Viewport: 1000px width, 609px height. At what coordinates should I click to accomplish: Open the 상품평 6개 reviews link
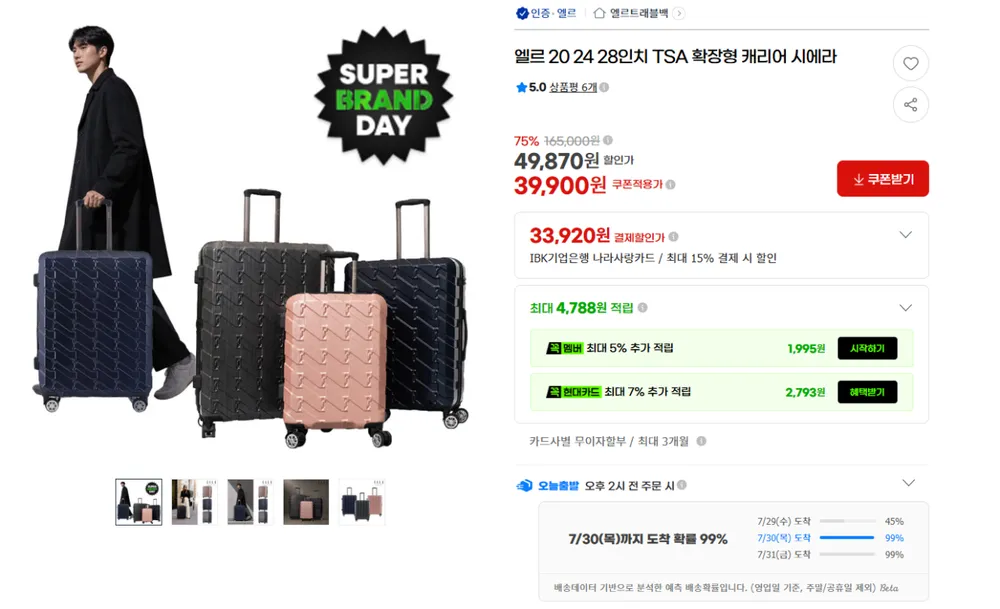tap(573, 87)
